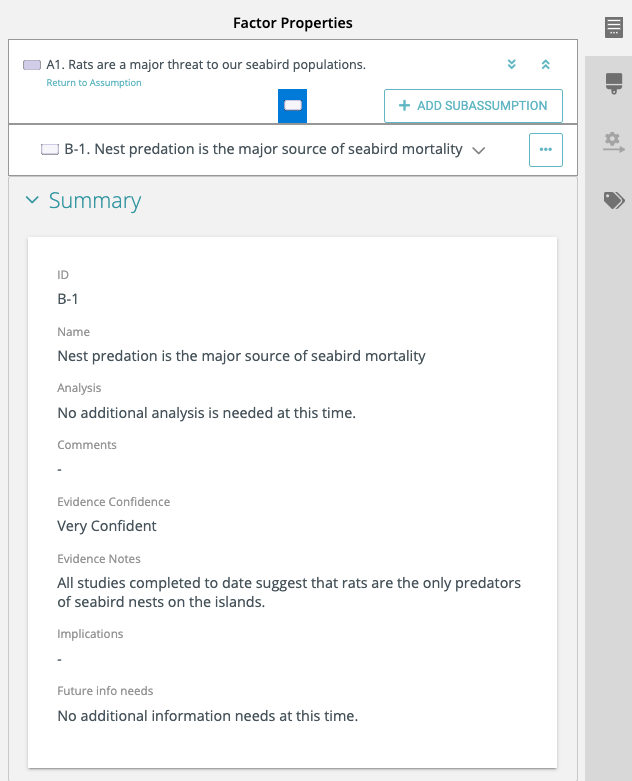
Task: Click the gear with arrow sidebar icon
Action: [x=614, y=142]
